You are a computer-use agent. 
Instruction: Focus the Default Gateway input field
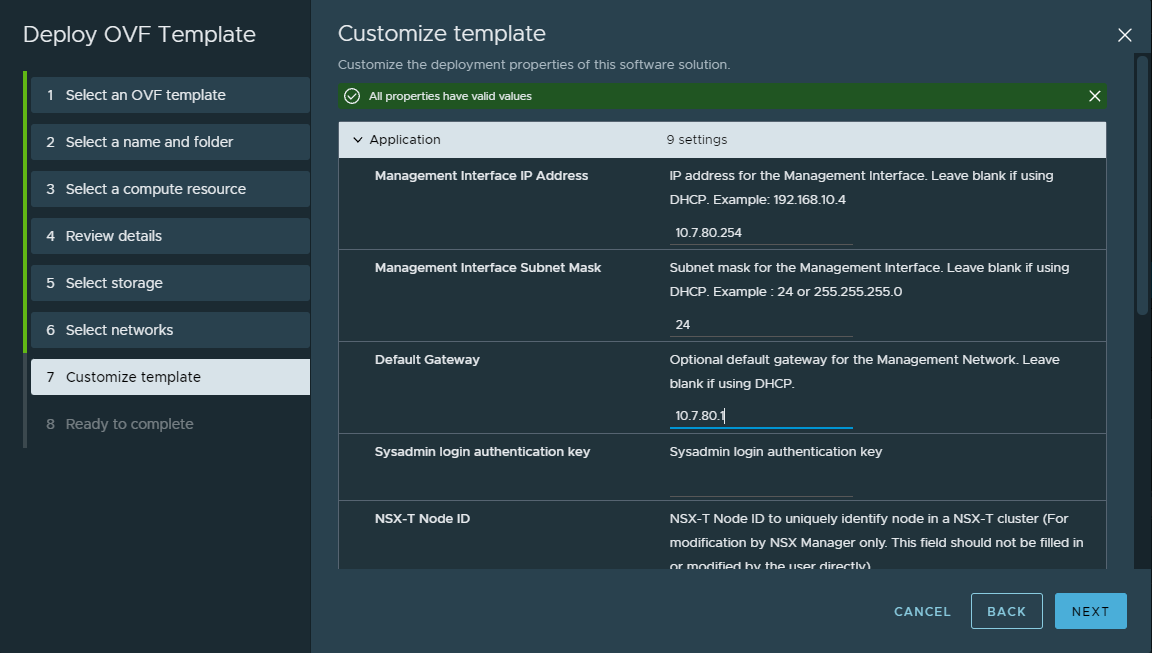pos(760,416)
